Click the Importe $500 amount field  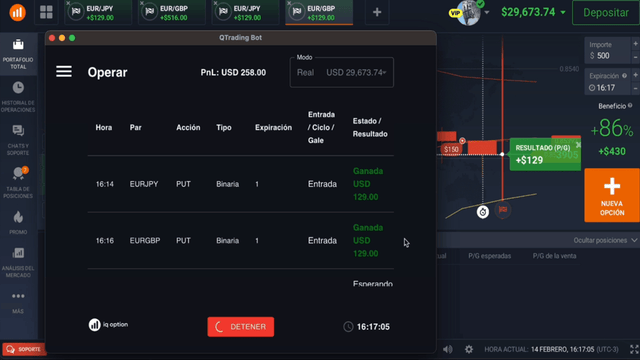pyautogui.click(x=608, y=51)
